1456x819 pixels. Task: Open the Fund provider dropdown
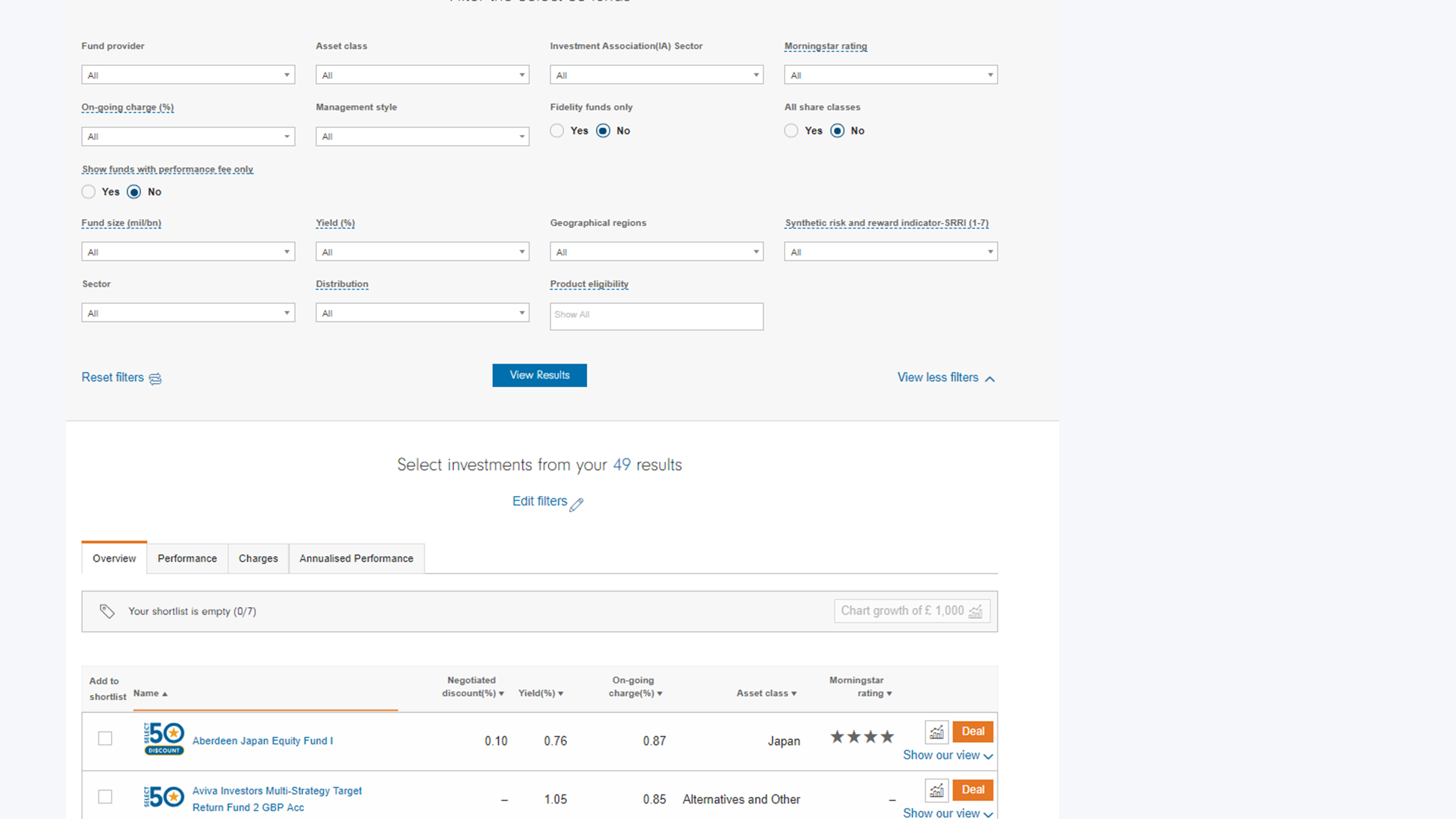coord(188,75)
